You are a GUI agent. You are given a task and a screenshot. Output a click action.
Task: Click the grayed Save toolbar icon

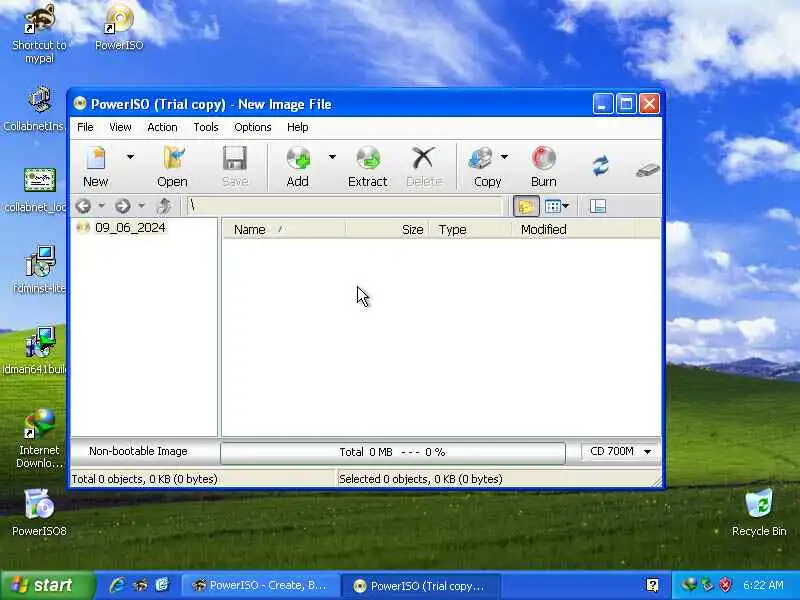click(235, 166)
